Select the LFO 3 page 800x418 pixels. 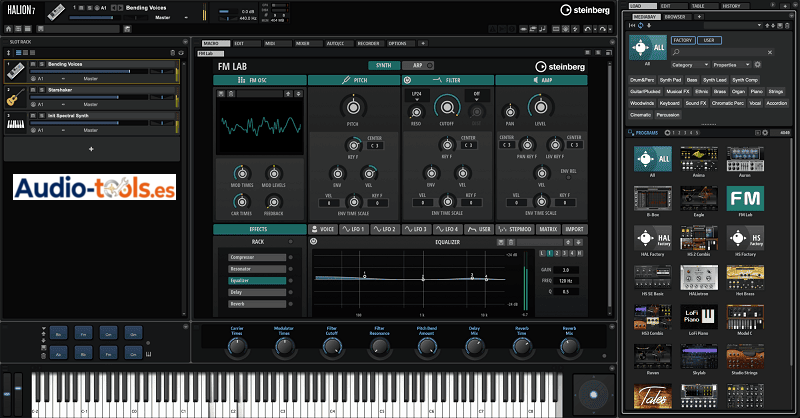pyautogui.click(x=417, y=229)
